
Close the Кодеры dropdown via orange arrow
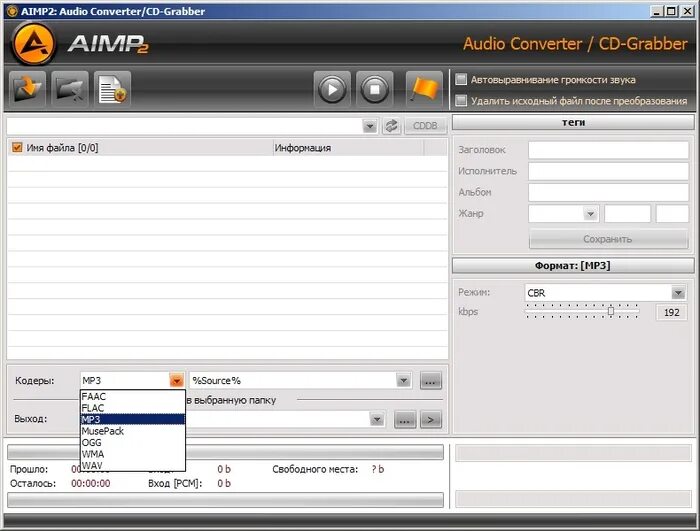point(177,380)
